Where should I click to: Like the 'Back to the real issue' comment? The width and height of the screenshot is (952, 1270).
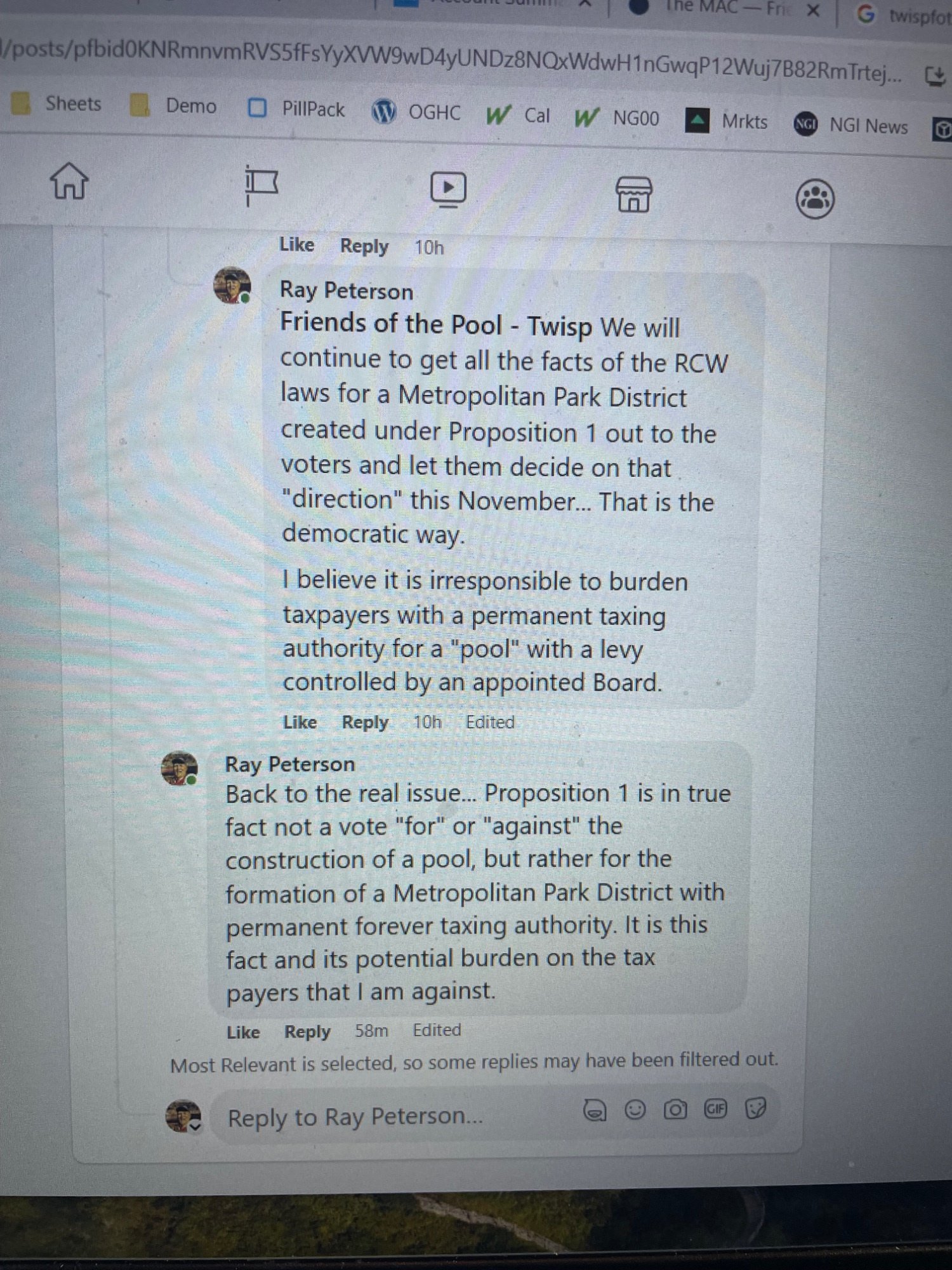(243, 1033)
